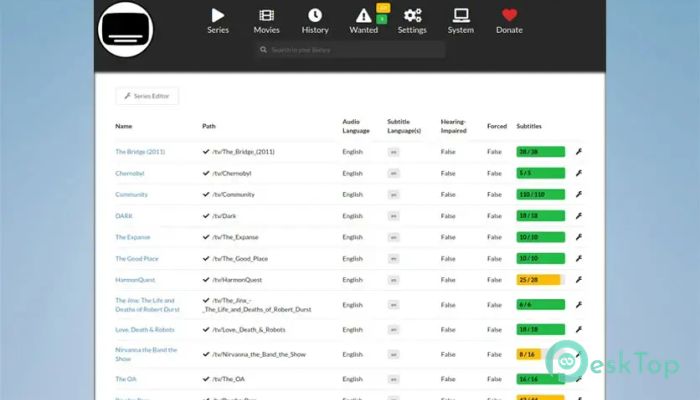Image resolution: width=700 pixels, height=400 pixels.
Task: Open the HarmonQuest series
Action: [x=135, y=280]
